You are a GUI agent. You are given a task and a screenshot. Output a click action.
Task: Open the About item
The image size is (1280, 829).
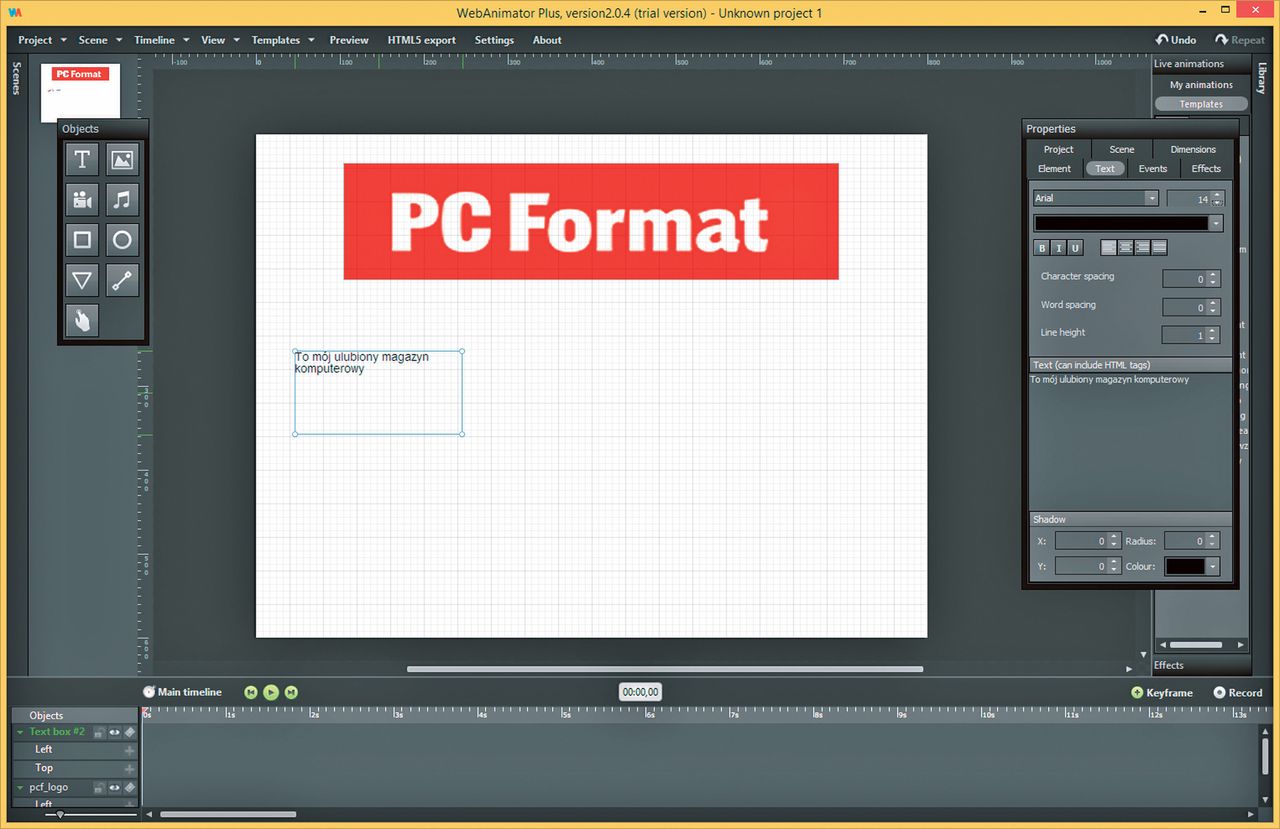pyautogui.click(x=547, y=40)
